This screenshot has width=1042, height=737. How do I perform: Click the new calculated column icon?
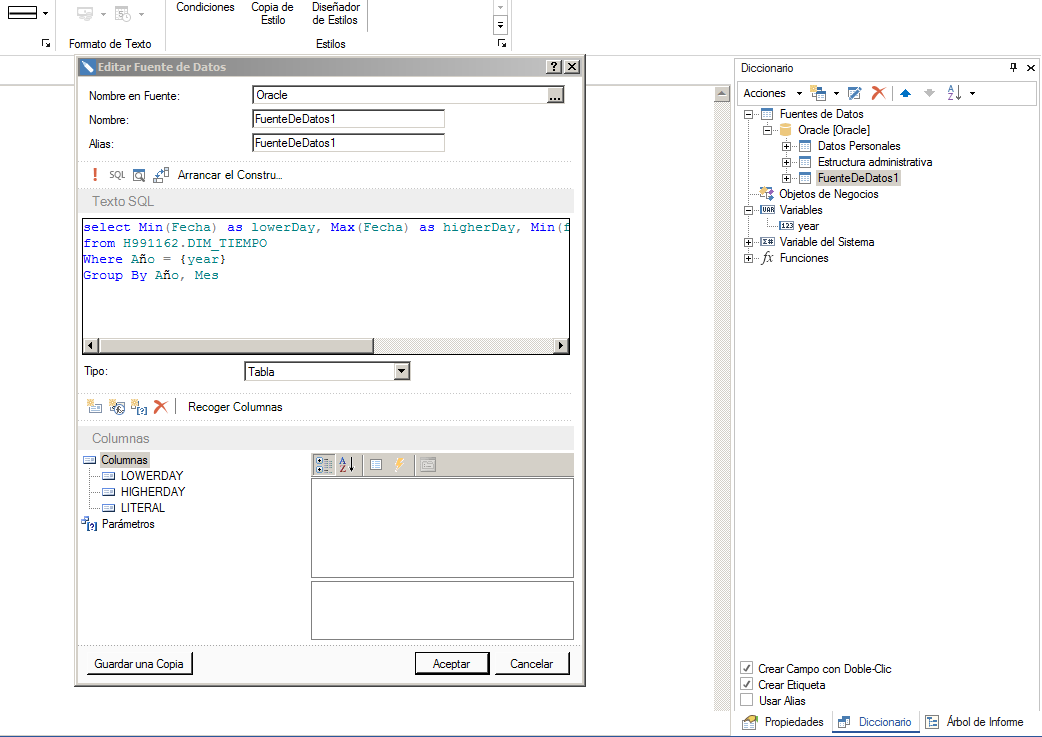click(x=117, y=407)
